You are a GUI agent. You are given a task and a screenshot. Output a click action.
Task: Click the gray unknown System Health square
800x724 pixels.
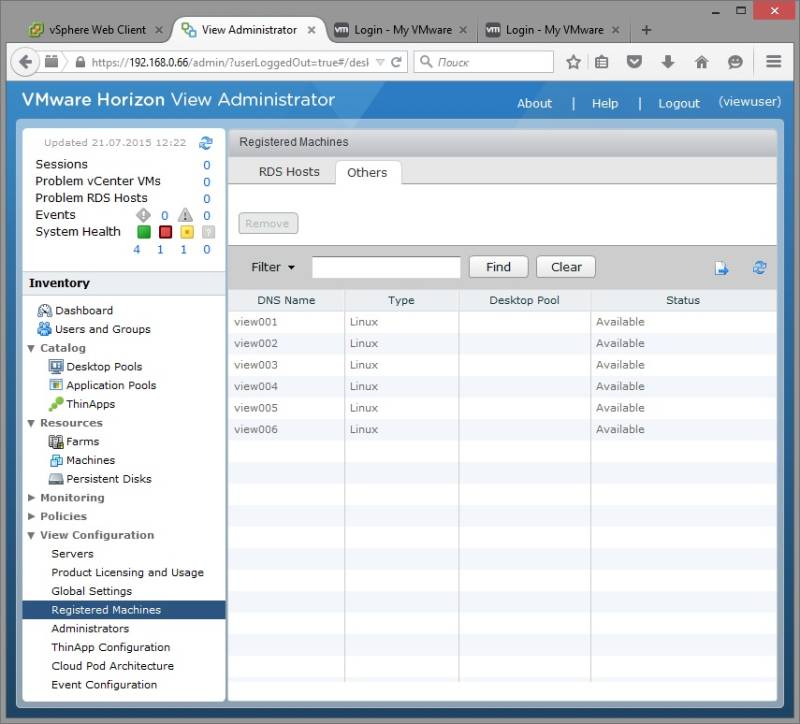click(208, 232)
